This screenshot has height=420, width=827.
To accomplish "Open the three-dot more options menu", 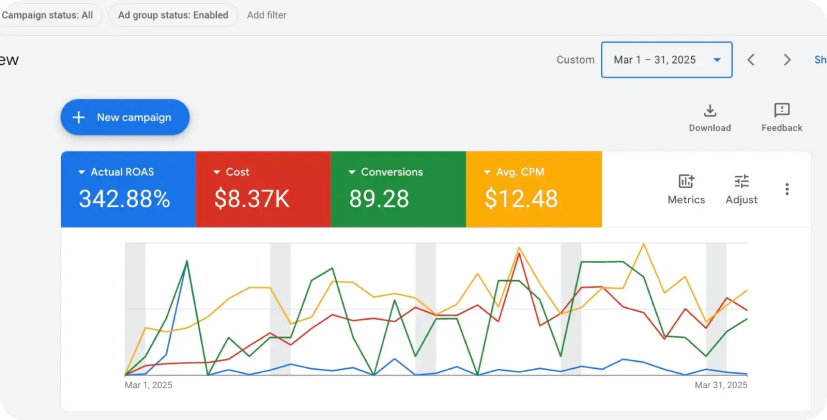I will [787, 189].
